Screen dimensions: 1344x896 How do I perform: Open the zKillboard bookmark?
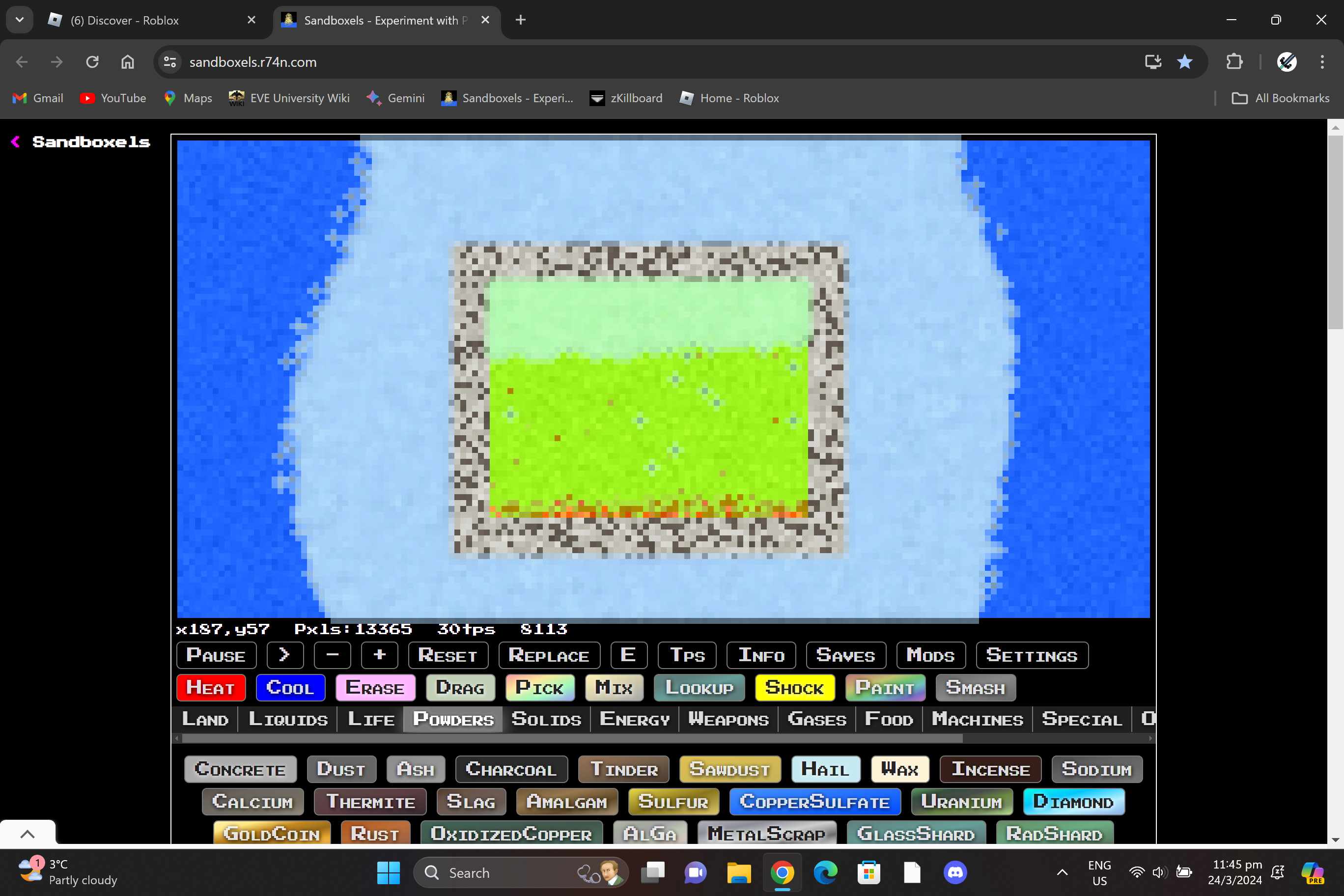[x=626, y=98]
